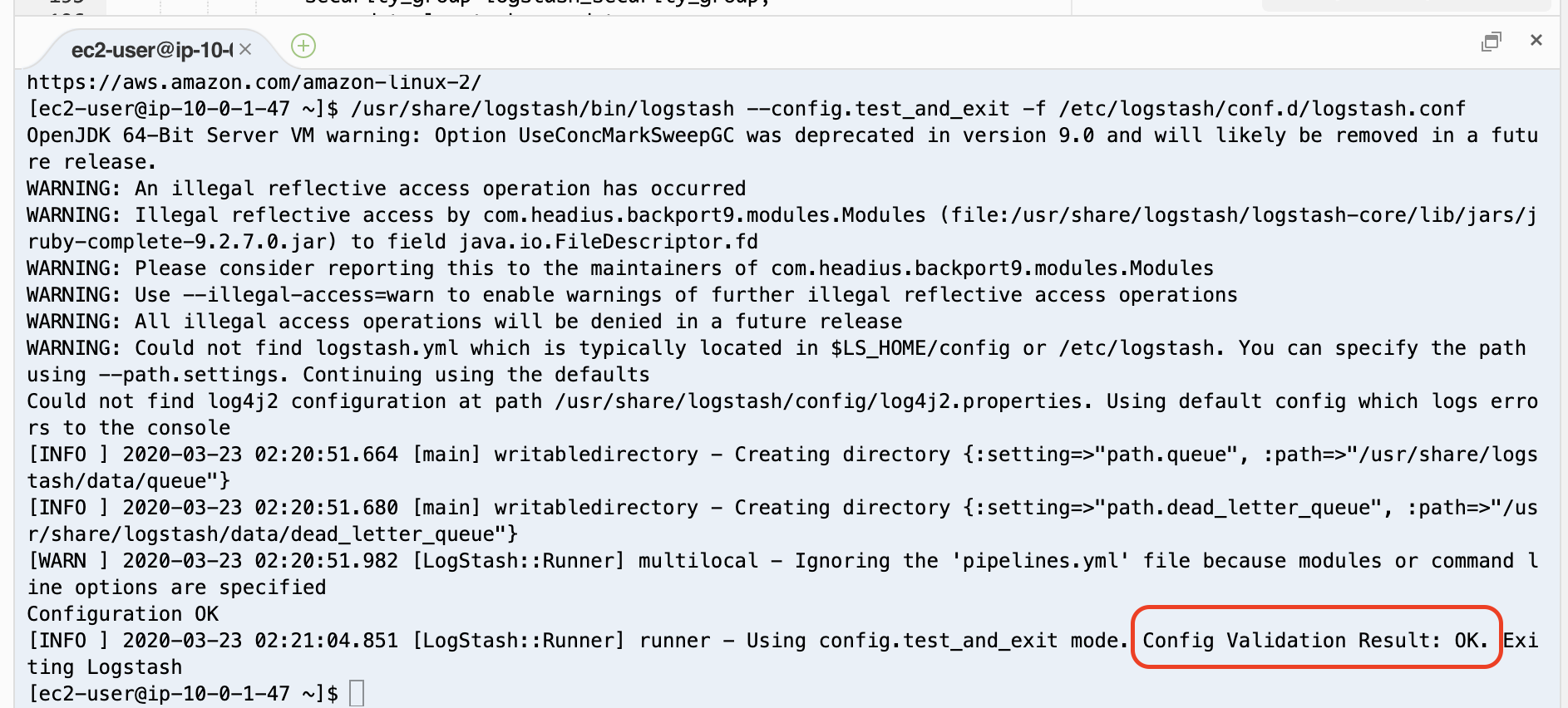The image size is (1568, 708).
Task: Close the terminal panel
Action: 1536,40
